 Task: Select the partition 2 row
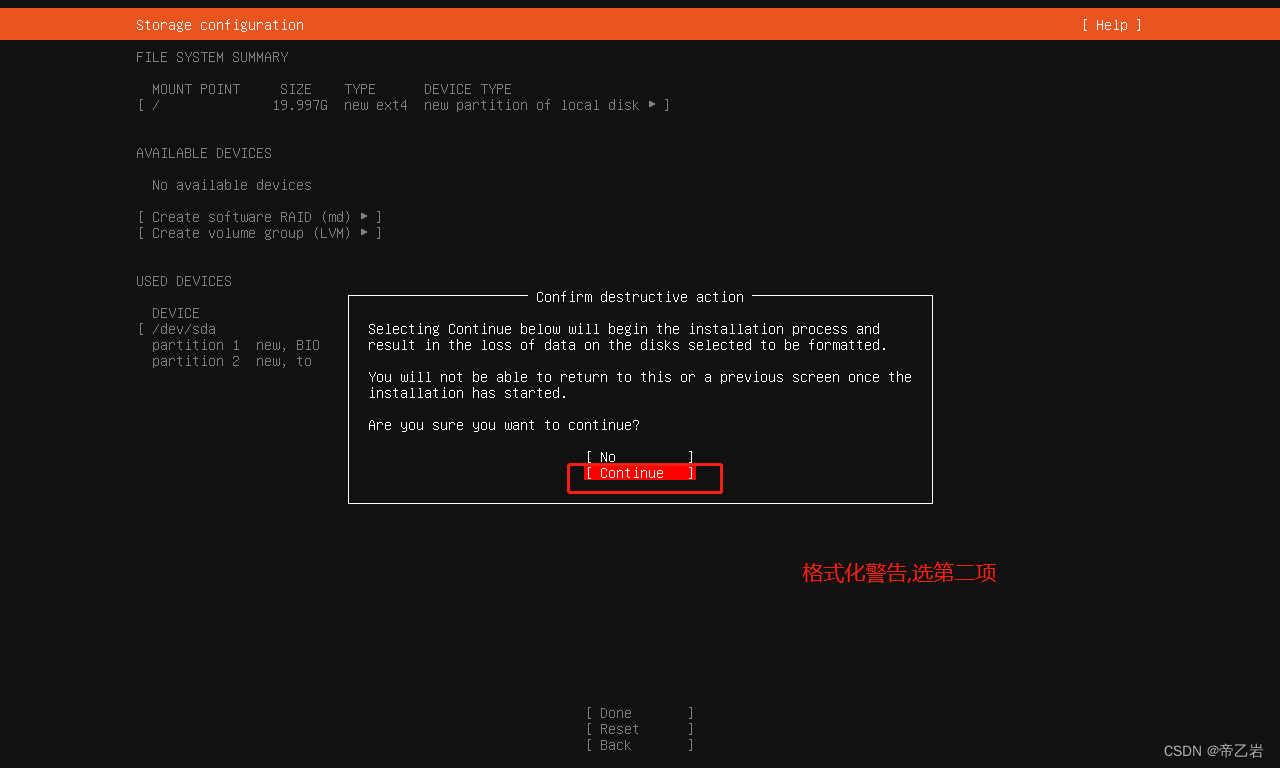[x=232, y=361]
